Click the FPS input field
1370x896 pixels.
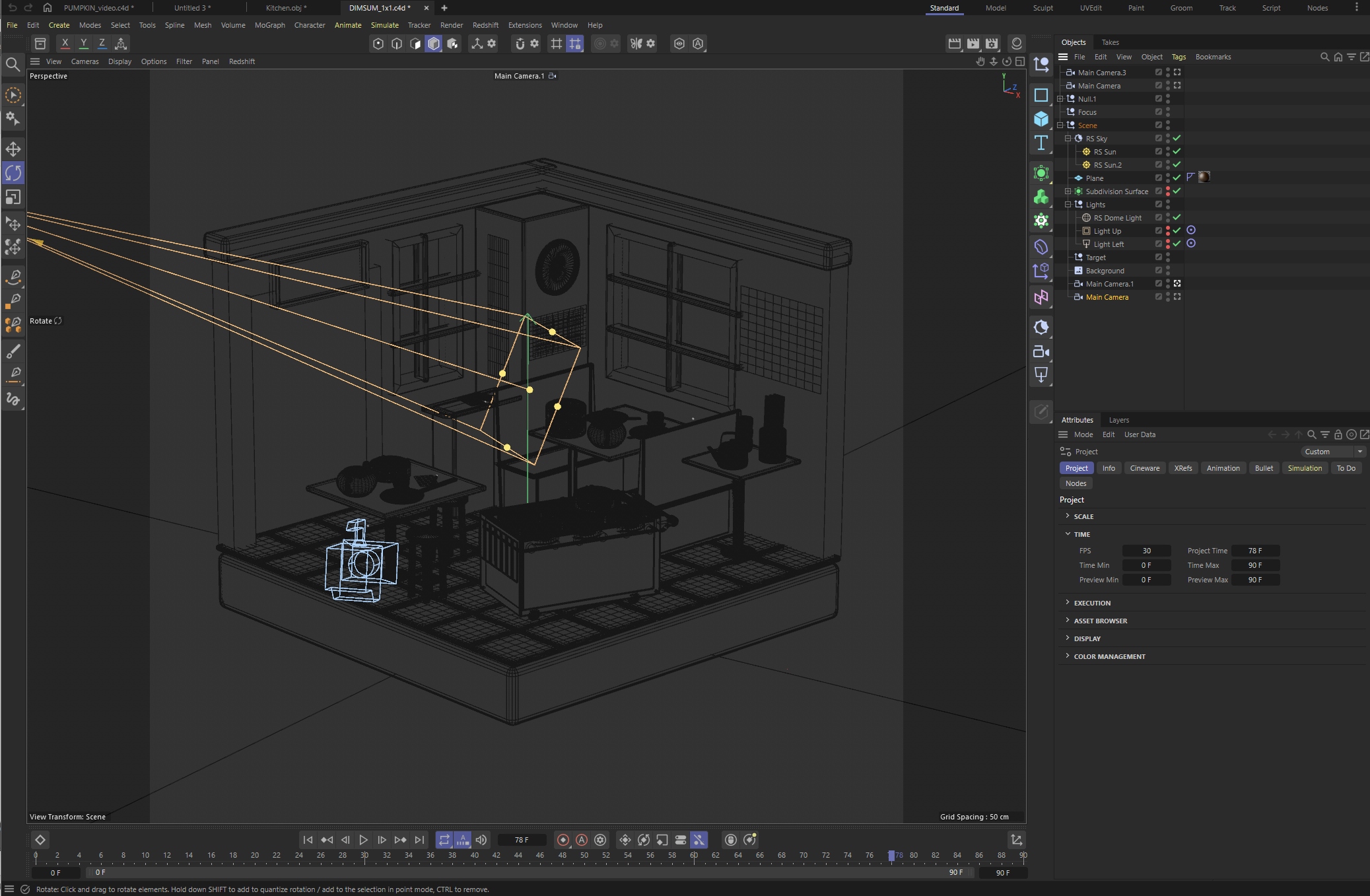click(1146, 551)
